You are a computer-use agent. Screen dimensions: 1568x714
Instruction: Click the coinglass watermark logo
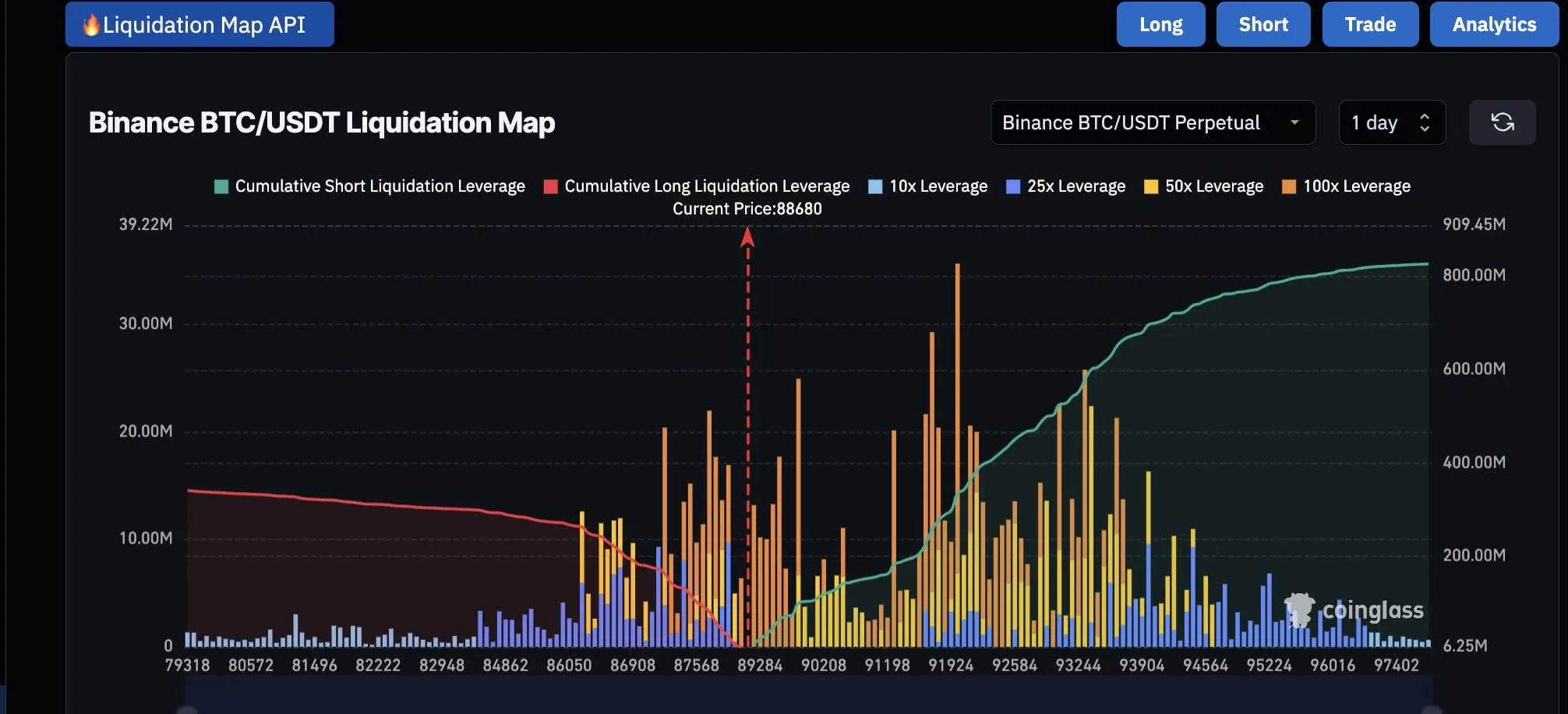point(1354,610)
